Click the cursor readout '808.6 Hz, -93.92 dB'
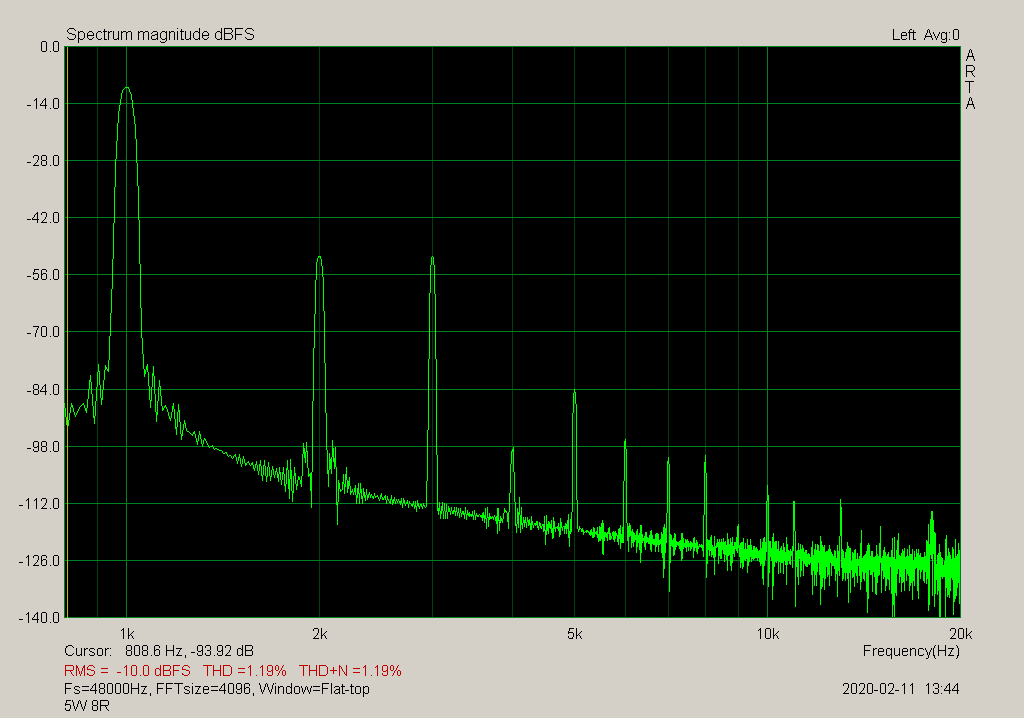Image resolution: width=1024 pixels, height=718 pixels. [x=189, y=651]
